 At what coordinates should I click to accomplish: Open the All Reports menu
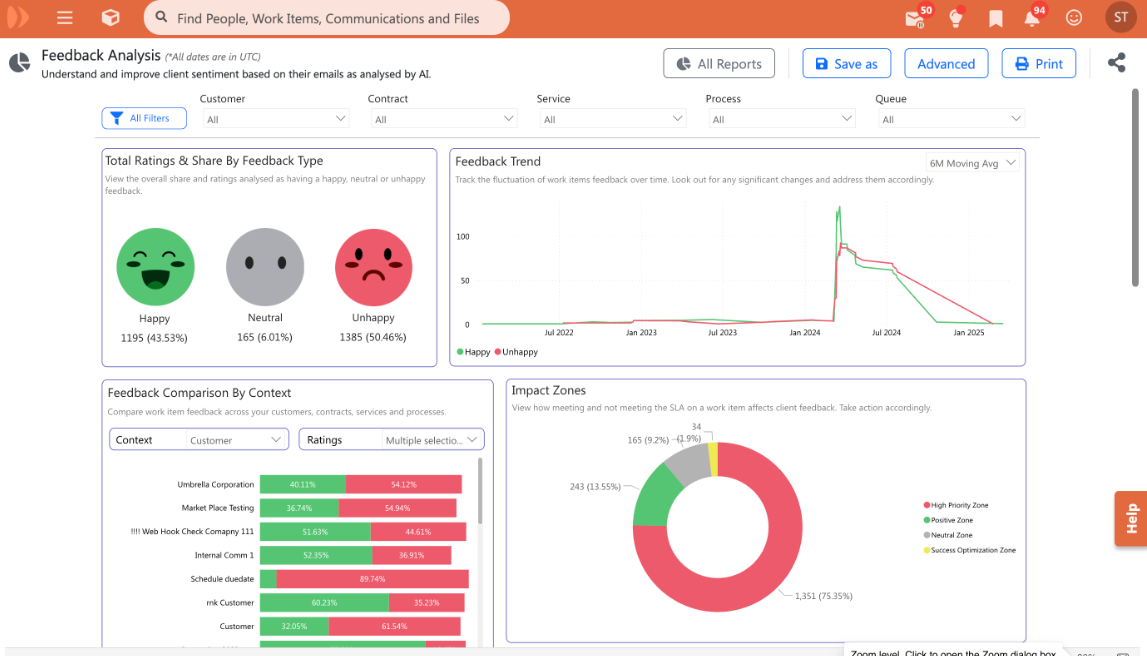point(719,63)
